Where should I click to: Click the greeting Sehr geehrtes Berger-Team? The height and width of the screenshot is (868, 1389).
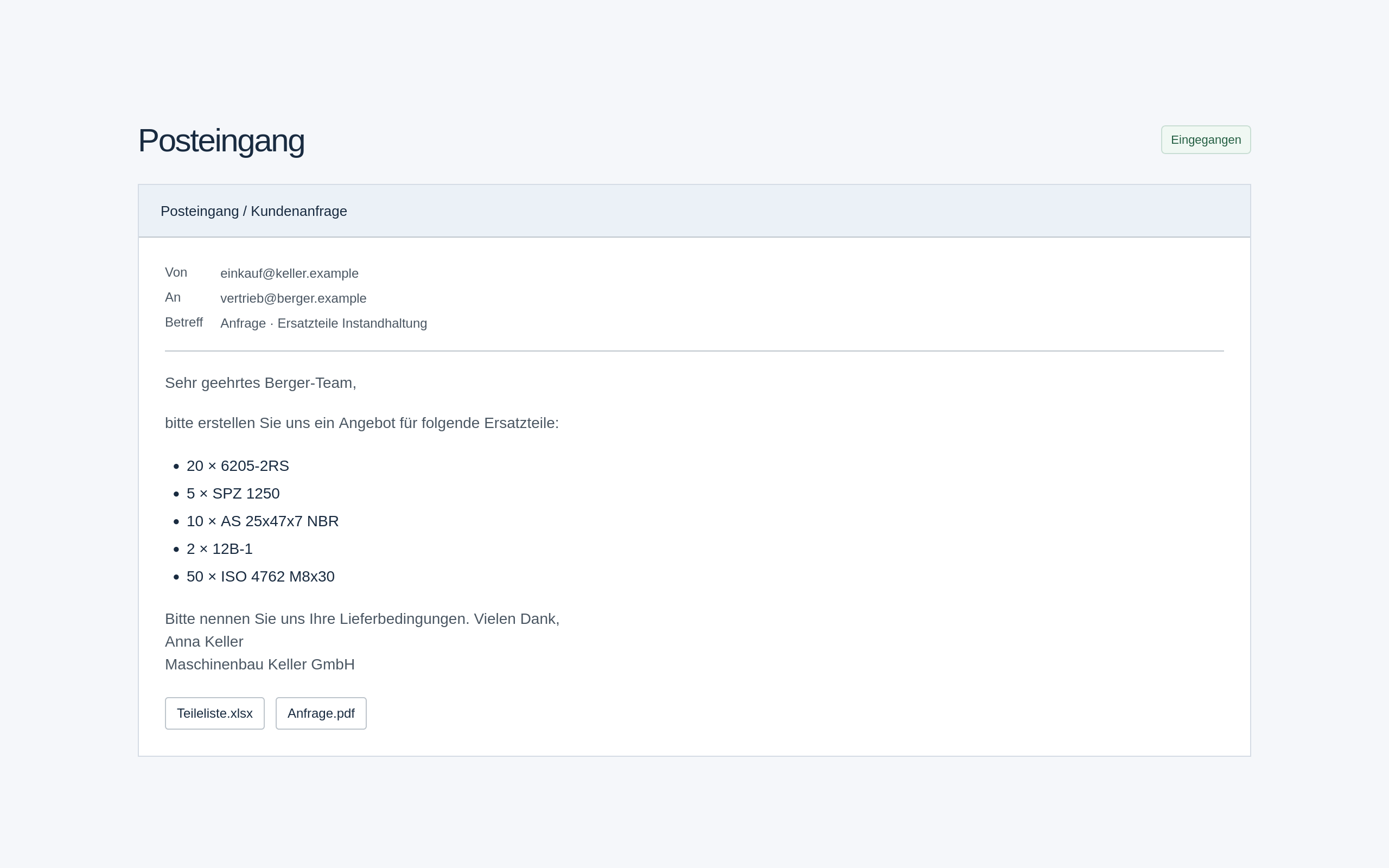(260, 383)
